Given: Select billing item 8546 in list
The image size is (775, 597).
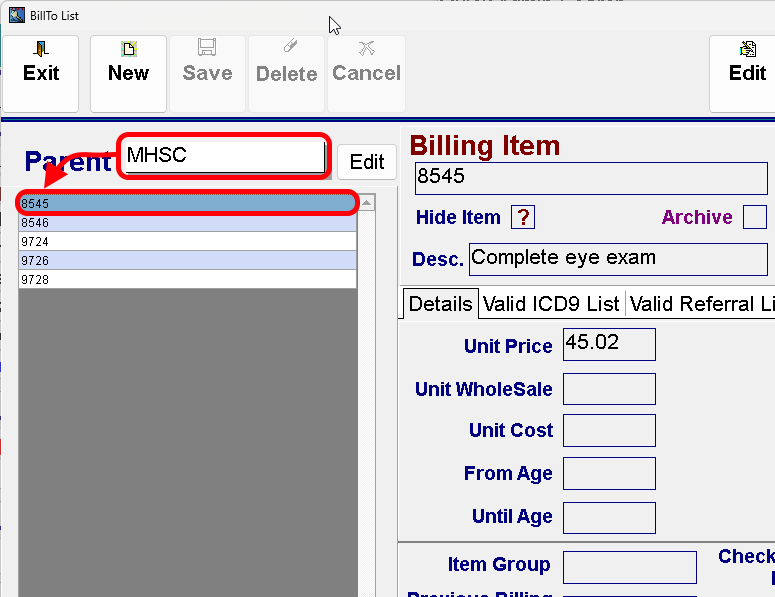Looking at the screenshot, I should pos(187,223).
